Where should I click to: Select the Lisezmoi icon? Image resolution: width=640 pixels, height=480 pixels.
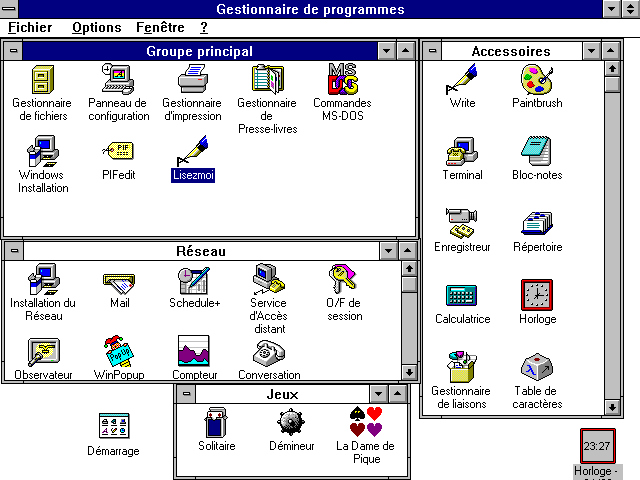coord(193,151)
